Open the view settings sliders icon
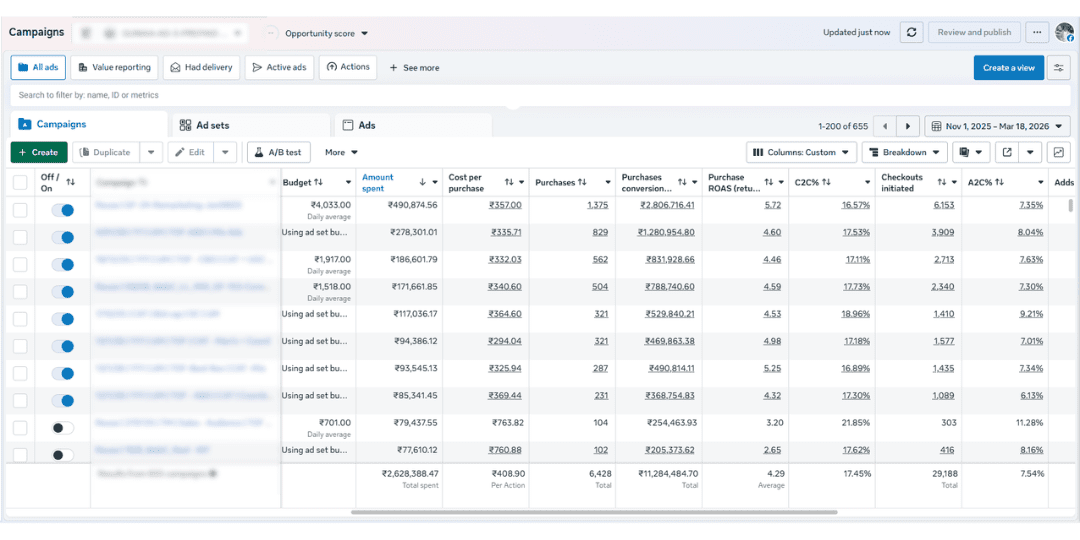Image resolution: width=1080 pixels, height=540 pixels. [1058, 68]
